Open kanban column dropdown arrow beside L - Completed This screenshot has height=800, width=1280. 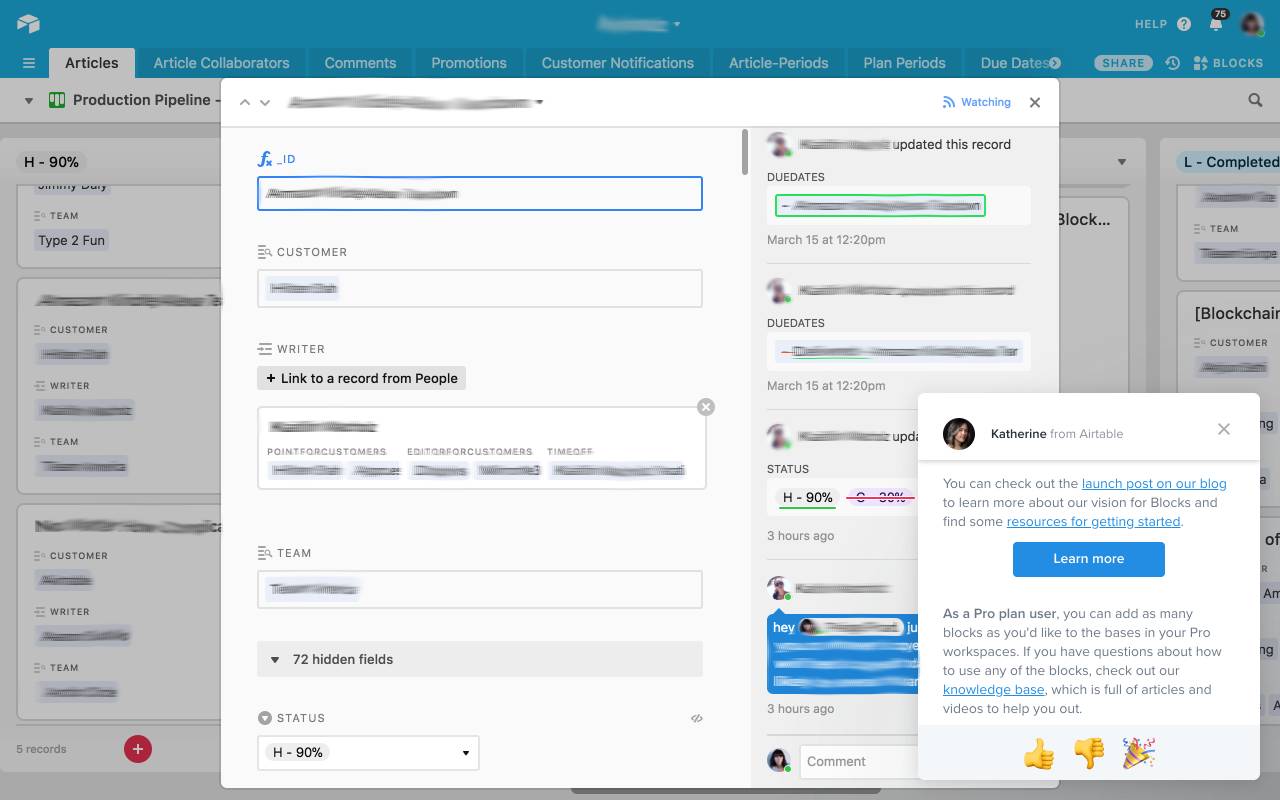pos(1122,162)
